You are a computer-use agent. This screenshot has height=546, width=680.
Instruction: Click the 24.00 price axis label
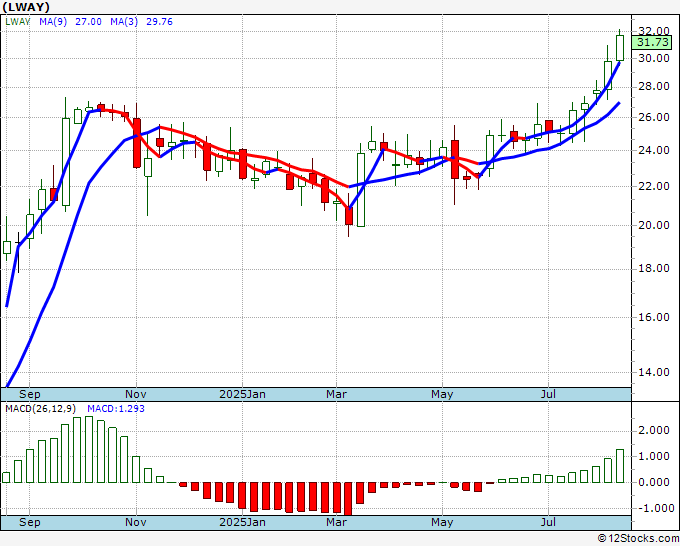[x=654, y=150]
